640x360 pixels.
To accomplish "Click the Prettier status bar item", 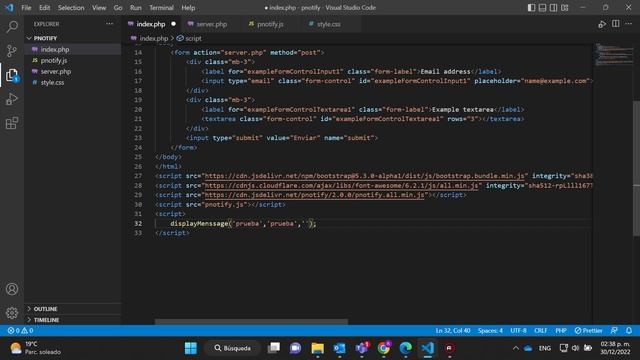I will point(588,331).
